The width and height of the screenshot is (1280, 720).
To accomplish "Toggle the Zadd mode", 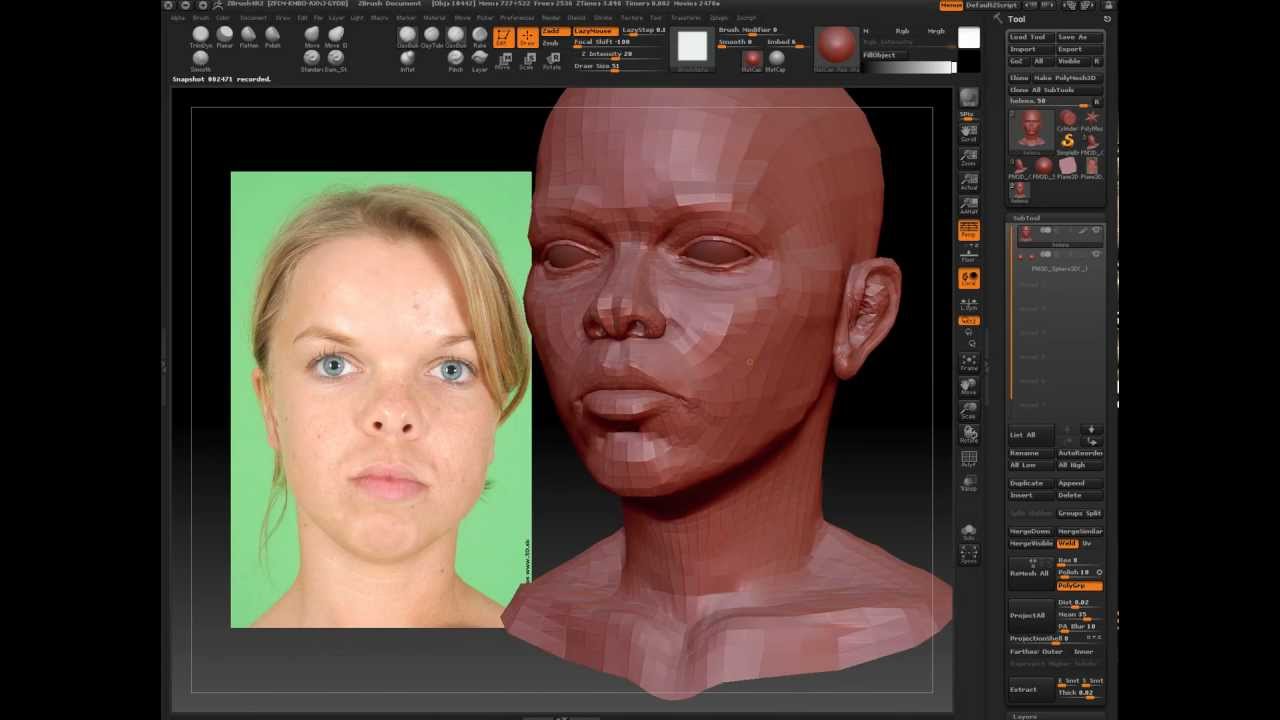I will [x=554, y=31].
